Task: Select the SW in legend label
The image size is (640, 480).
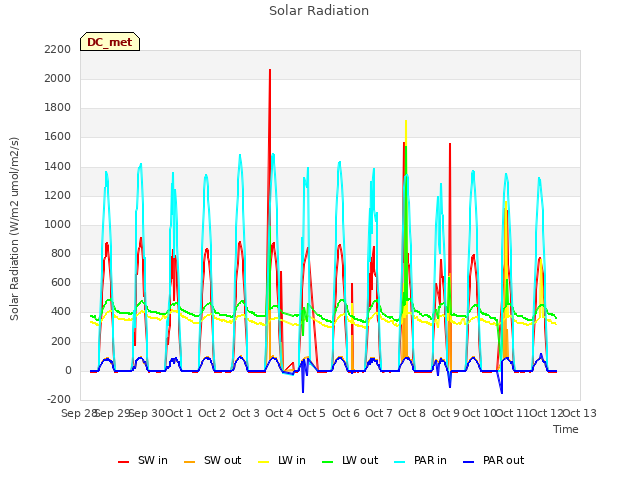Action: (153, 460)
